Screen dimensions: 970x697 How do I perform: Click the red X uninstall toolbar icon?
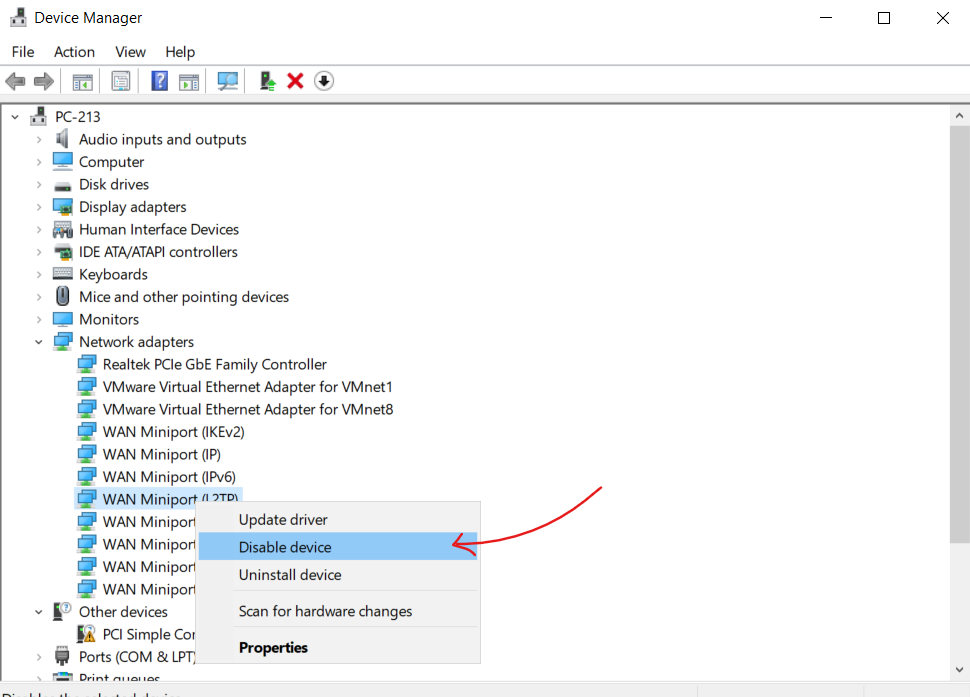pos(295,81)
